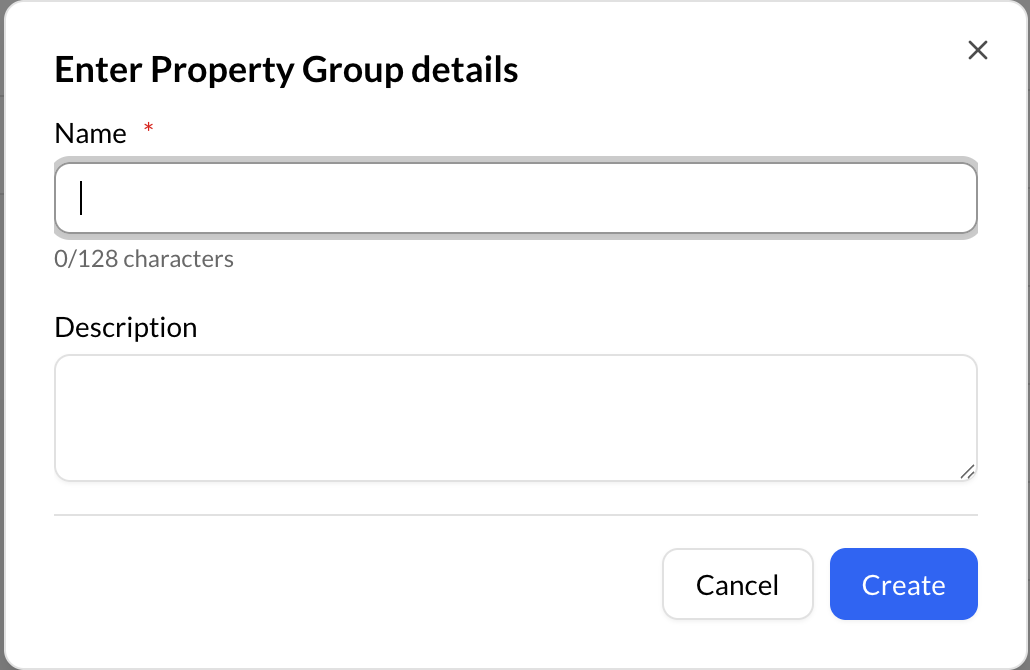Image resolution: width=1030 pixels, height=670 pixels.
Task: Click the Enter Property Group details title
Action: click(286, 69)
